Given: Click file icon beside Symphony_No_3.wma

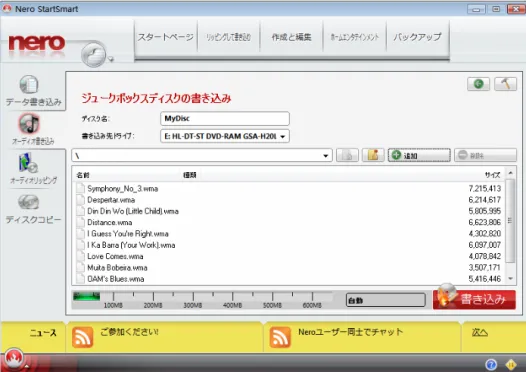Looking at the screenshot, I should (x=80, y=188).
